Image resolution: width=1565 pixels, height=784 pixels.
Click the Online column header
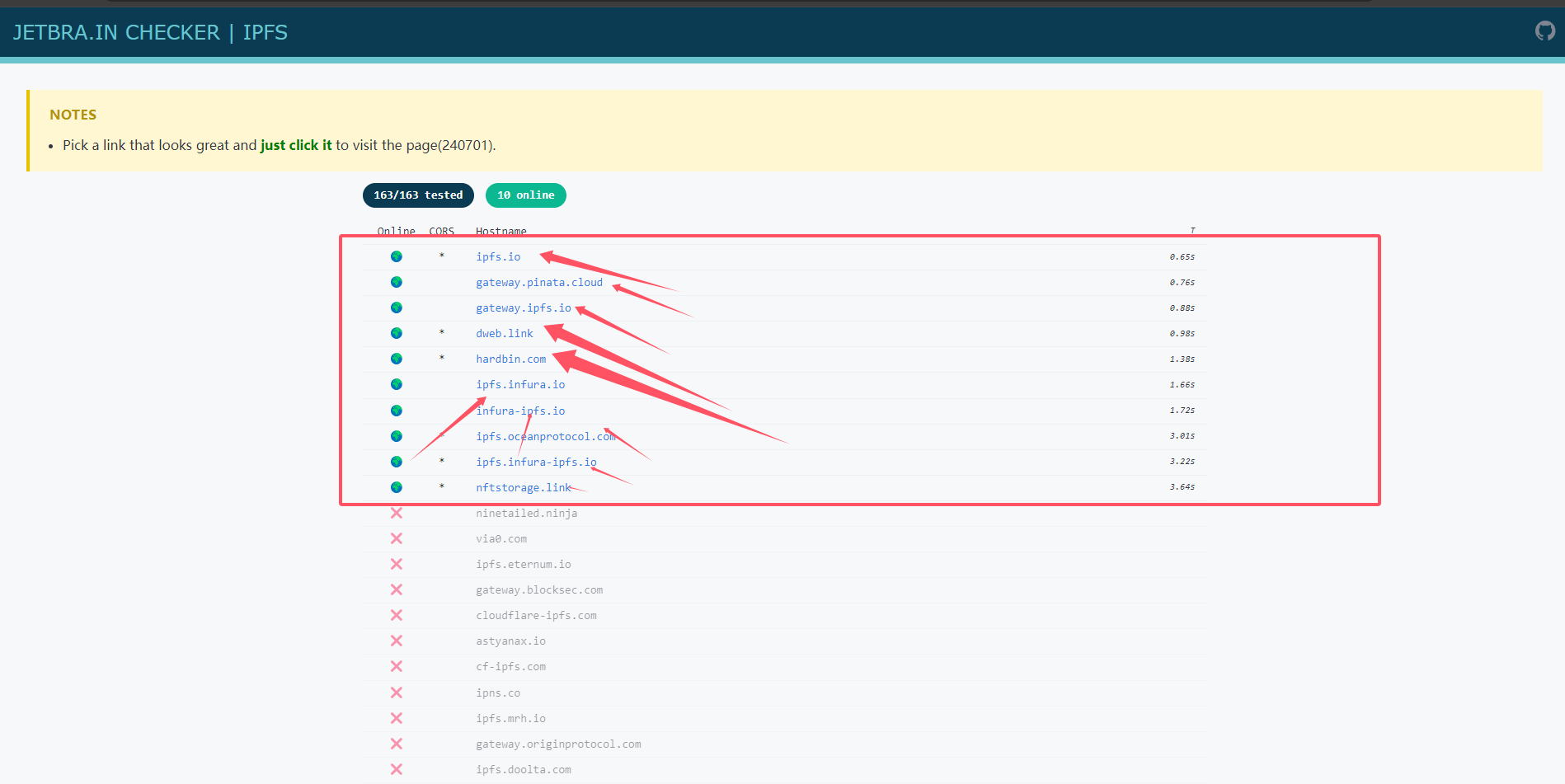[397, 231]
